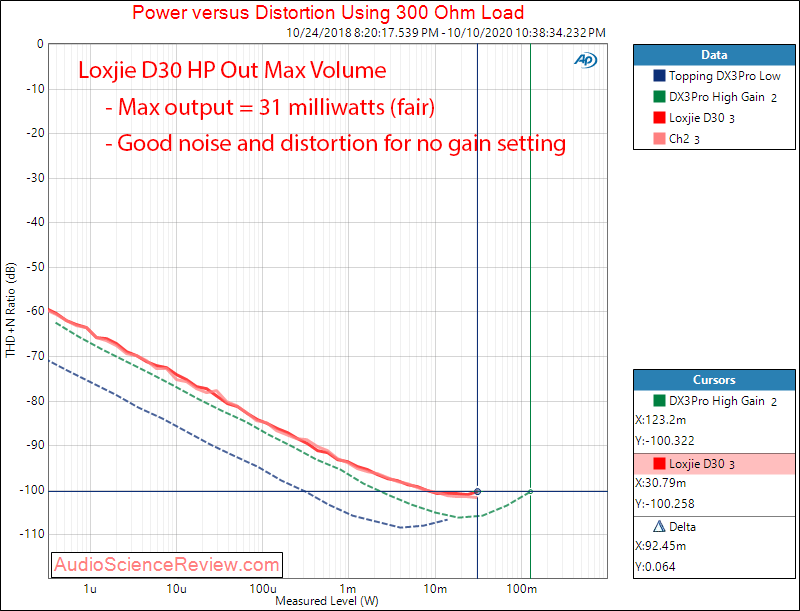The image size is (800, 611).
Task: Click the '100u' x-axis tick label
Action: pyautogui.click(x=263, y=589)
